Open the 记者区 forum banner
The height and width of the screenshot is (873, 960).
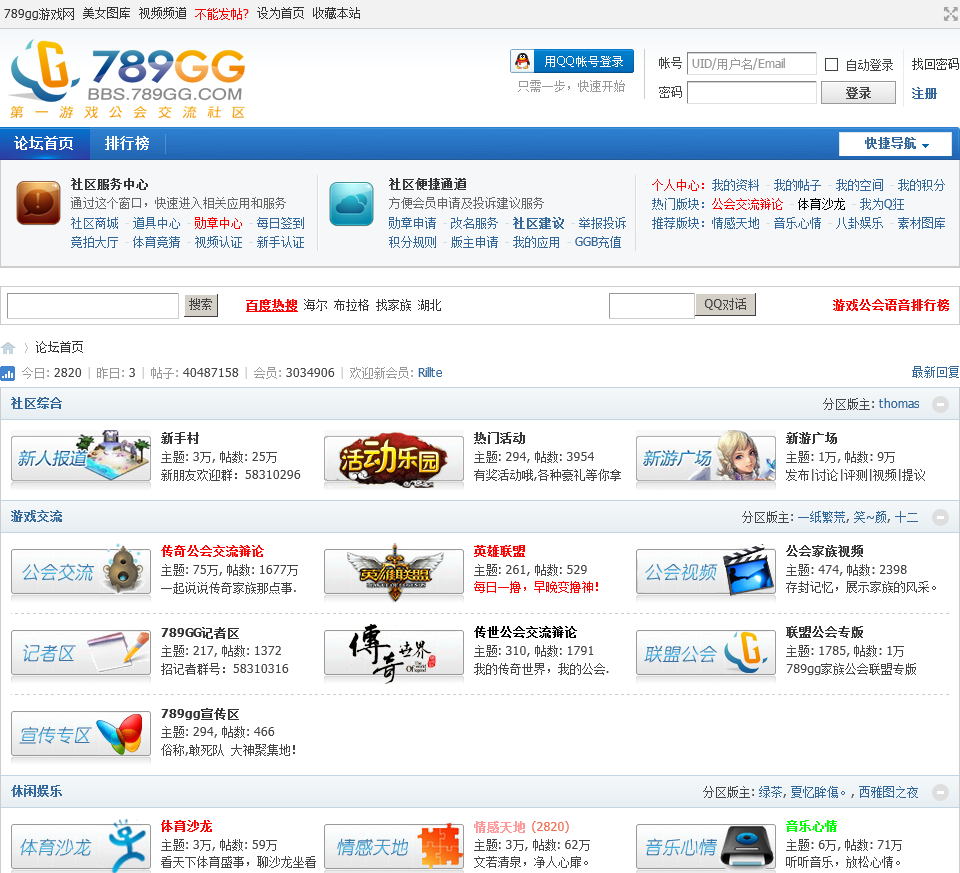point(81,653)
